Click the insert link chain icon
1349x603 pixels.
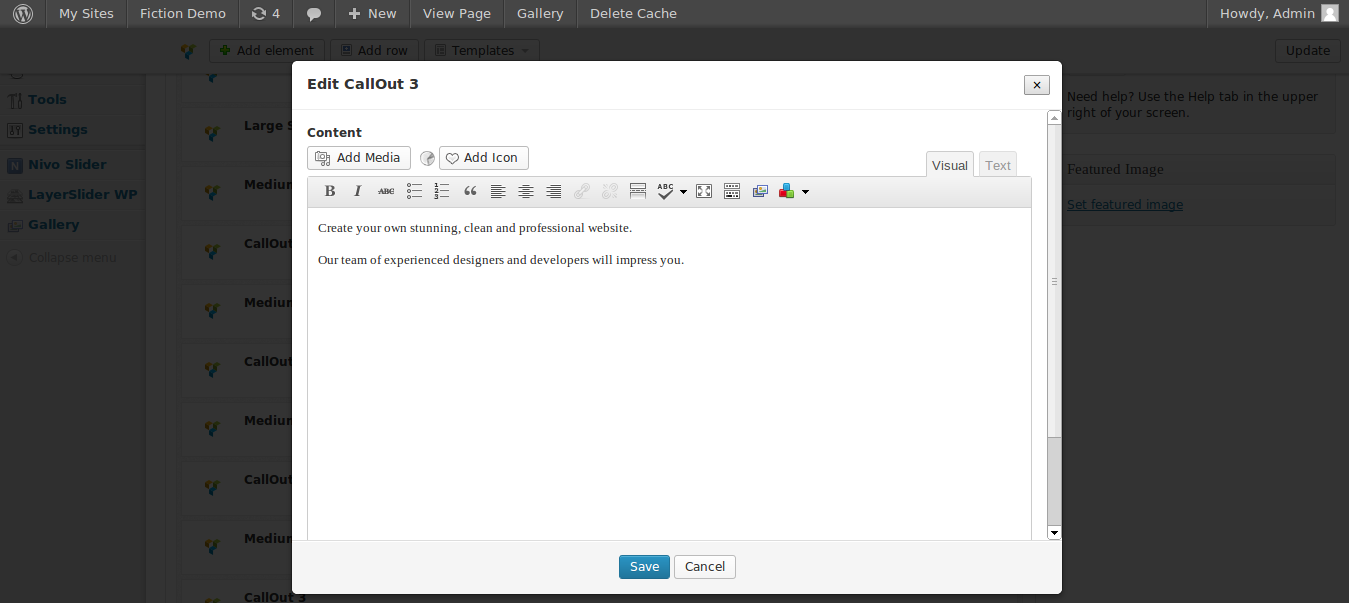tap(582, 191)
